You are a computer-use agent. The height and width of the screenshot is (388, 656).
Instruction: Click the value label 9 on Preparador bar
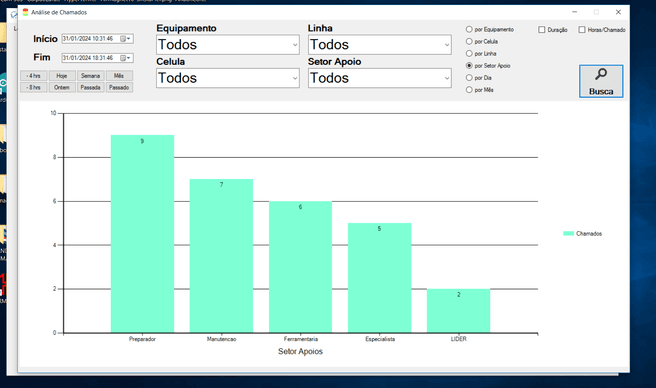pos(142,141)
